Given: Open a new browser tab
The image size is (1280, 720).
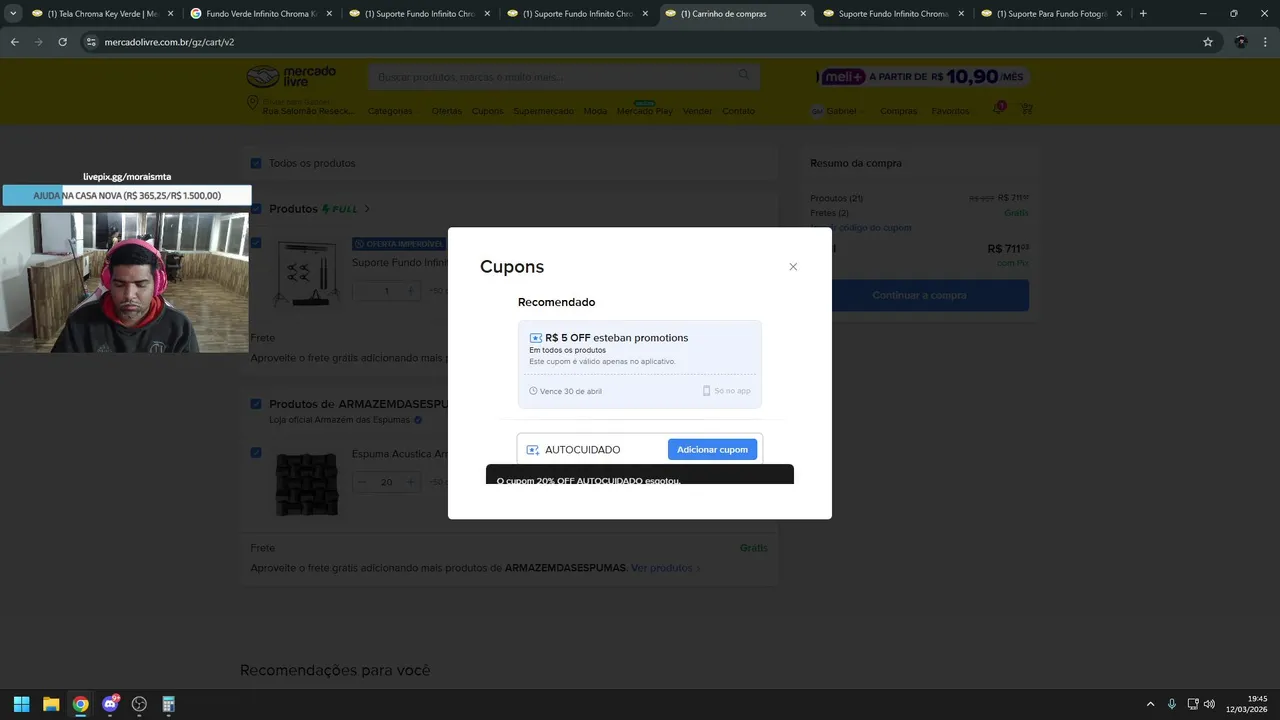Looking at the screenshot, I should 1143,14.
